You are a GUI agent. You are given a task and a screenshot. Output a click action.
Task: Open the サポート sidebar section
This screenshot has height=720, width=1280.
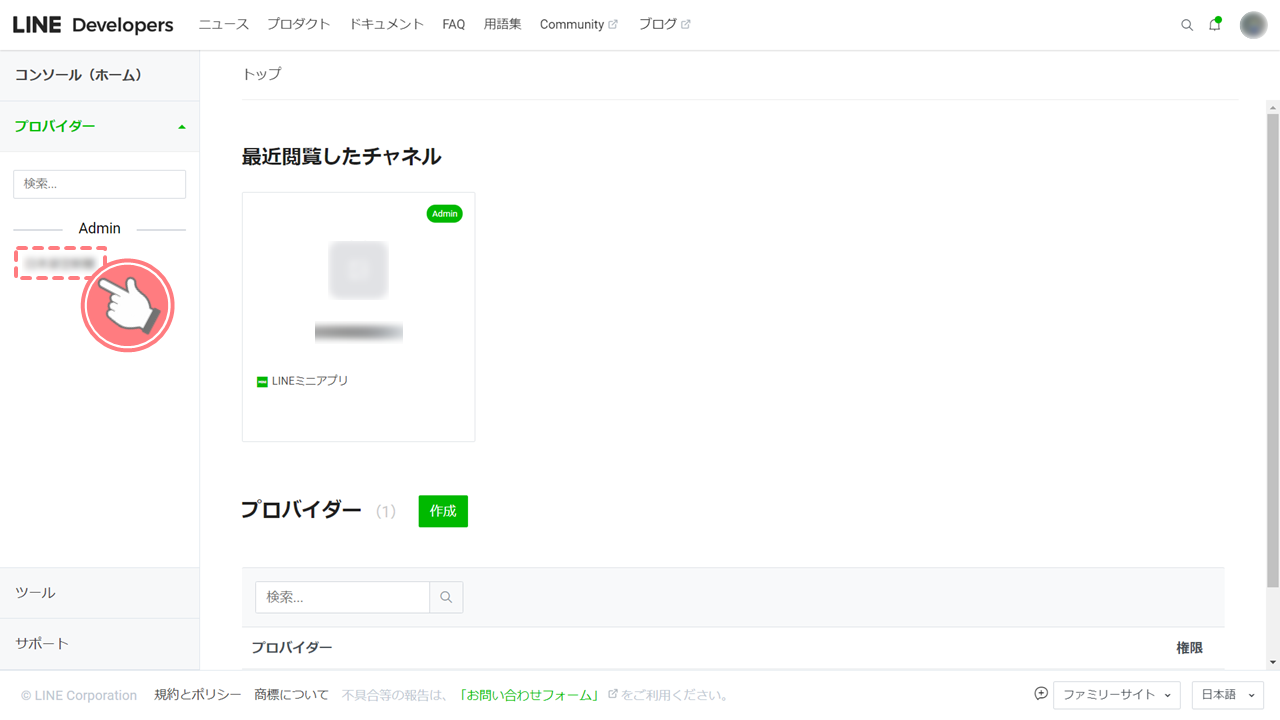pyautogui.click(x=100, y=643)
